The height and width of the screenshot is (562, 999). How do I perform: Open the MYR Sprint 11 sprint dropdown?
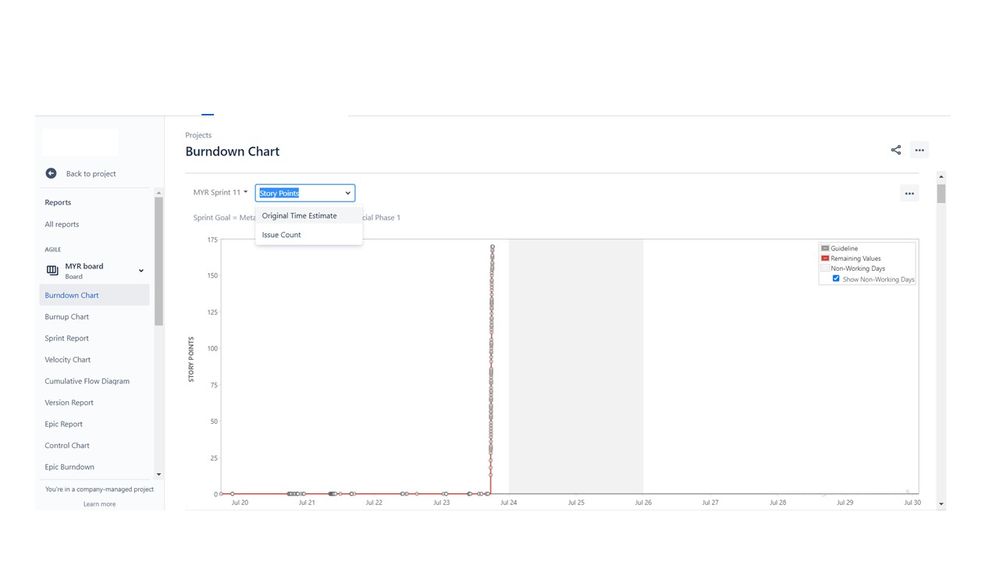coord(220,192)
